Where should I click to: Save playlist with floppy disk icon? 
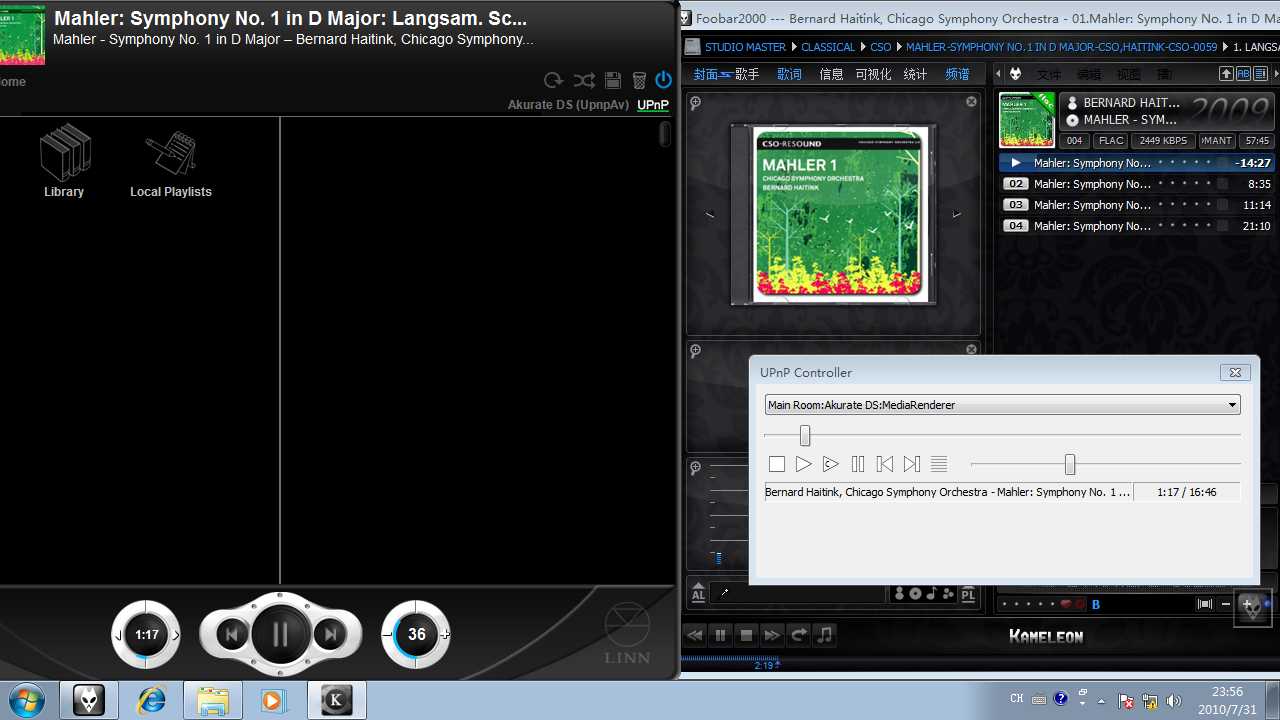coord(613,81)
